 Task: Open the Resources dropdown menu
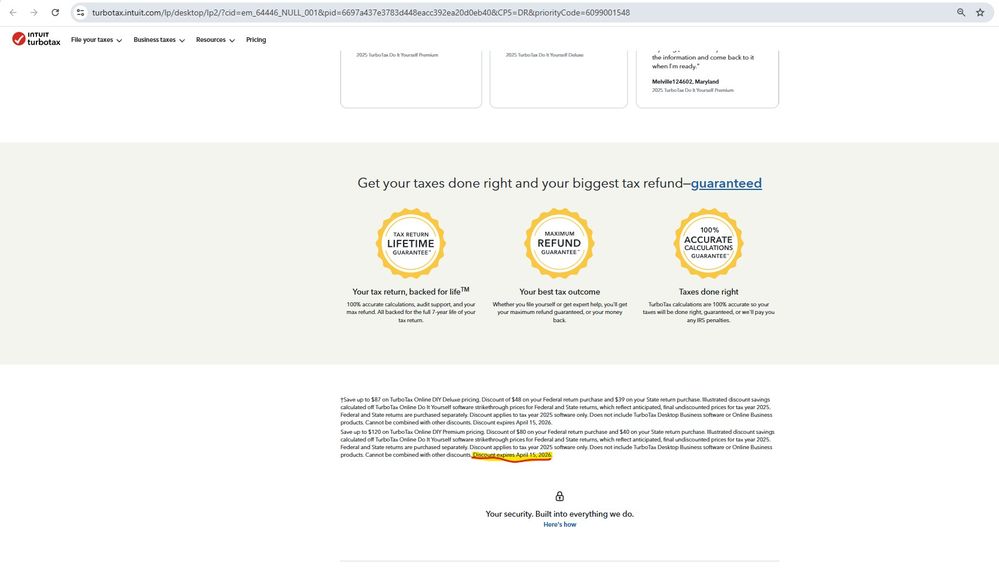[x=215, y=39]
